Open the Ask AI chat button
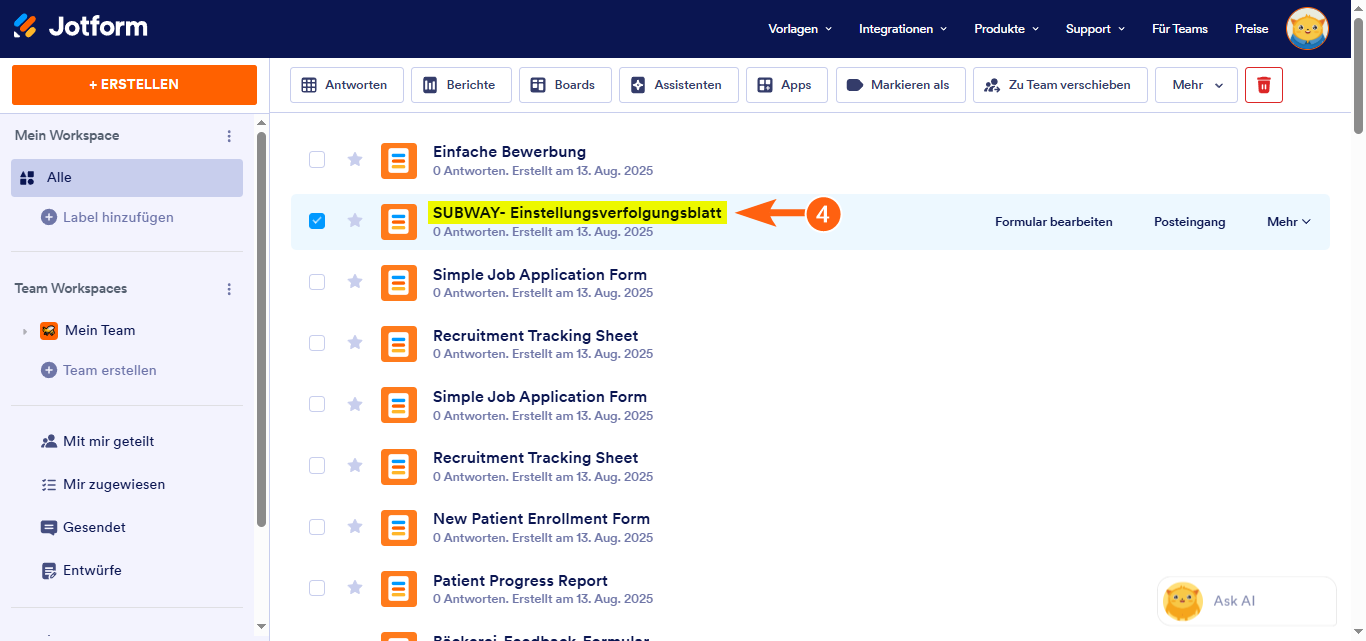The width and height of the screenshot is (1366, 641). [1246, 601]
